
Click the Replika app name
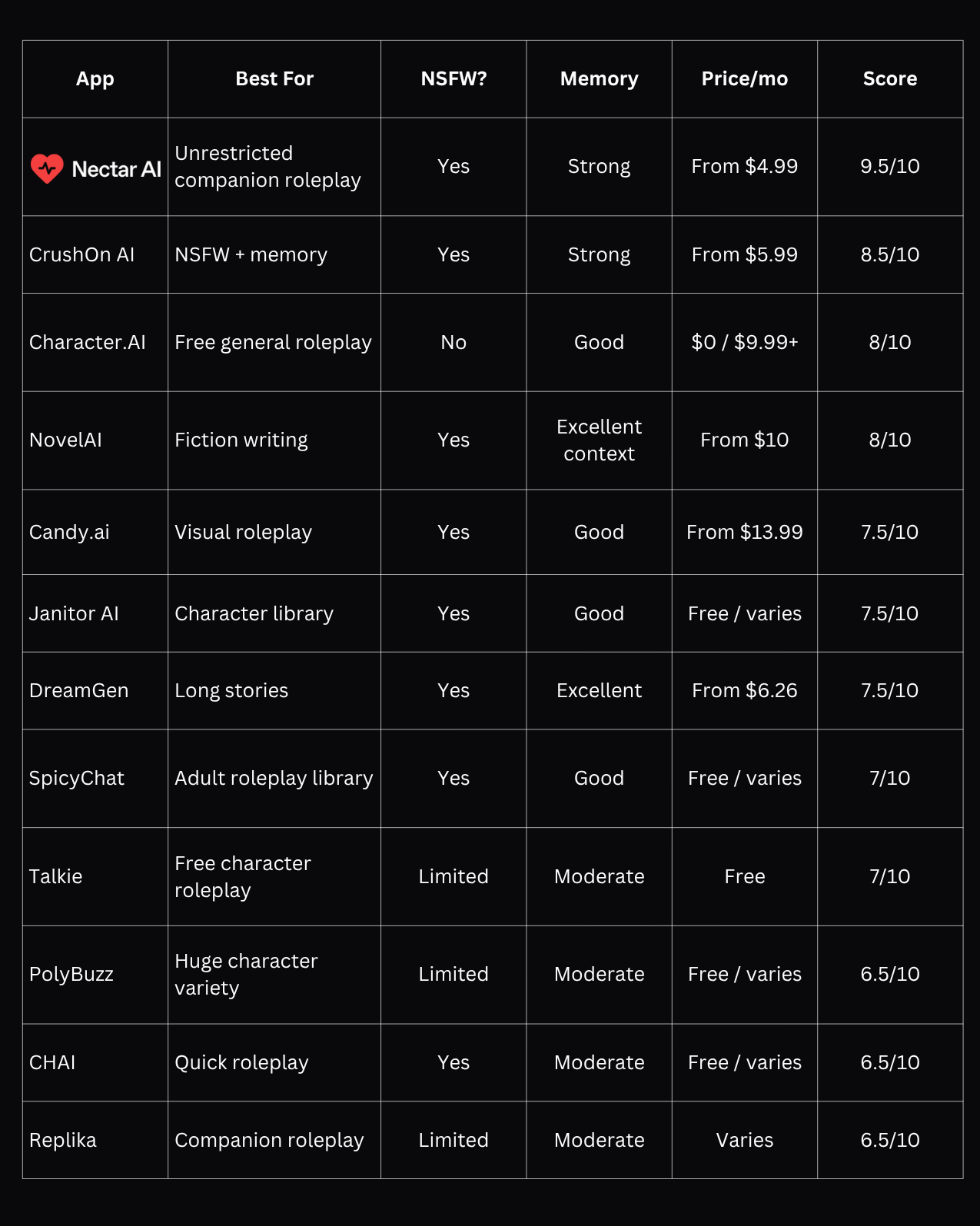[x=63, y=1140]
